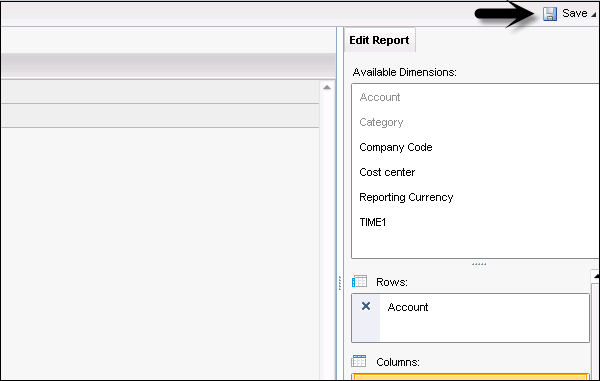Click the vertical splitter handle between panes

point(339,283)
